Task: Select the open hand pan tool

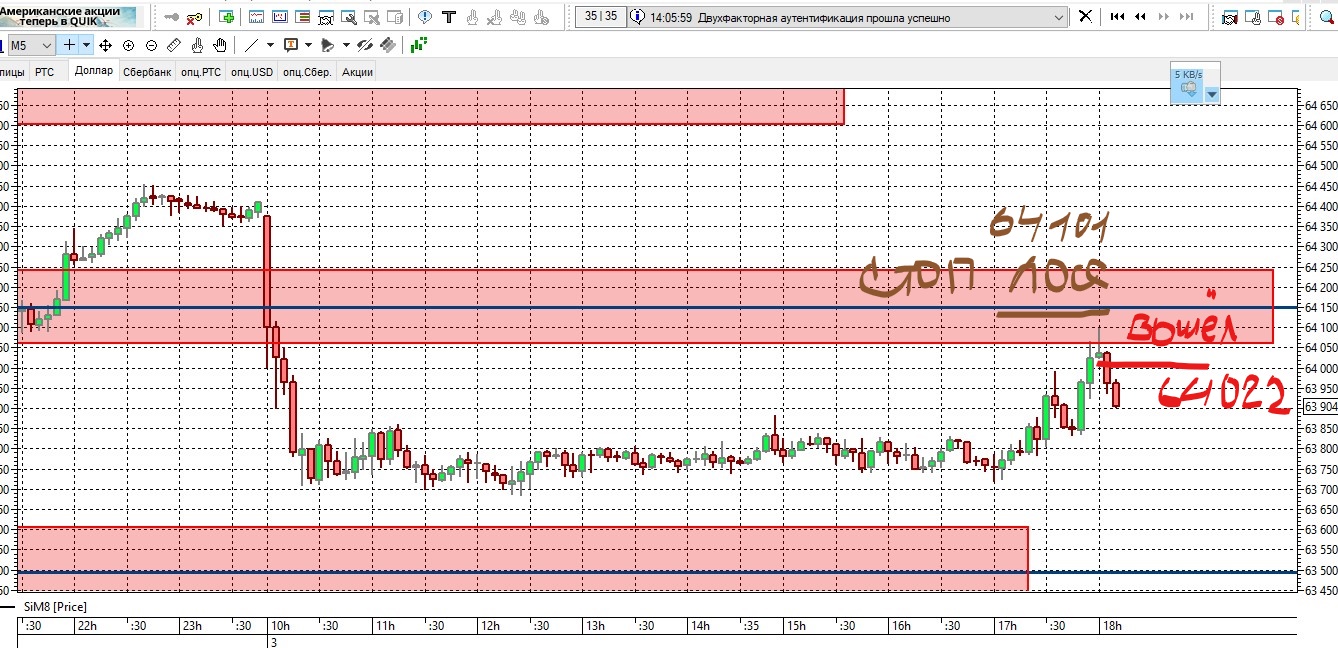Action: [219, 45]
